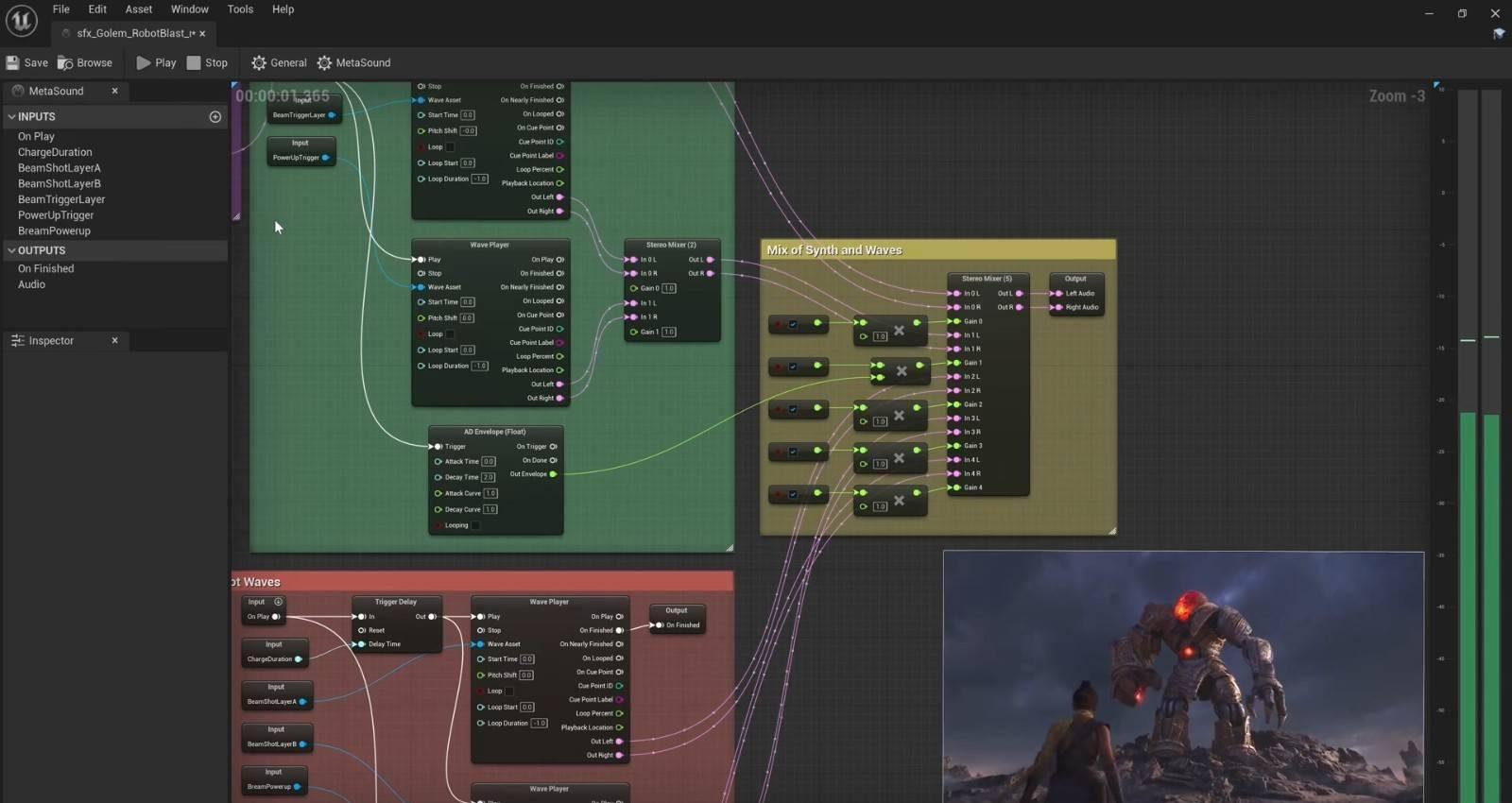The width and height of the screenshot is (1512, 803).
Task: Click the On Done pin on AD Envelope
Action: click(x=553, y=461)
